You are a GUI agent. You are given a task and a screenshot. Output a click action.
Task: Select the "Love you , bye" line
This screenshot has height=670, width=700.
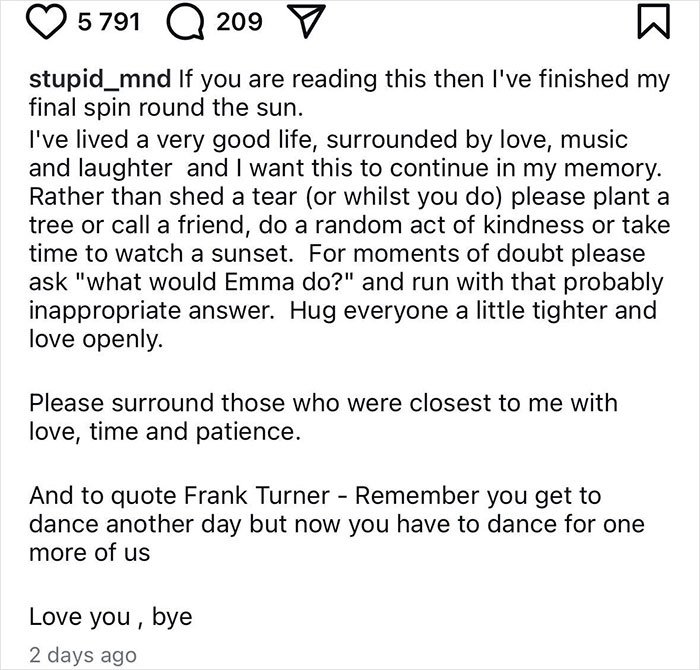(x=111, y=617)
